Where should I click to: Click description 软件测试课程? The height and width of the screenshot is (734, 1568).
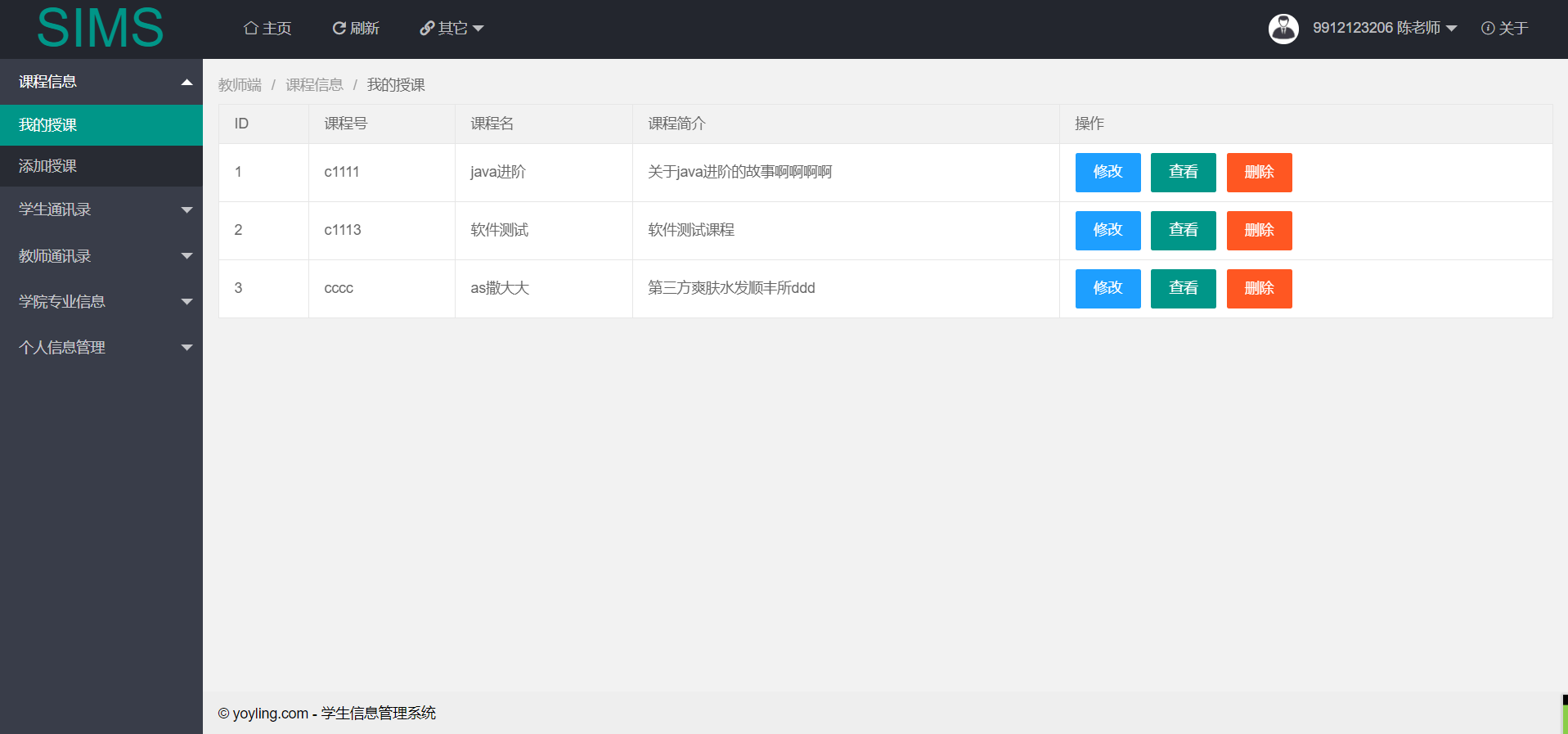click(691, 230)
